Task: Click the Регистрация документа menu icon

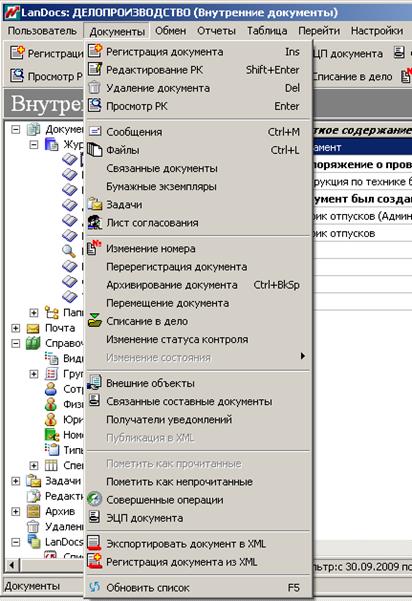Action: (95, 51)
